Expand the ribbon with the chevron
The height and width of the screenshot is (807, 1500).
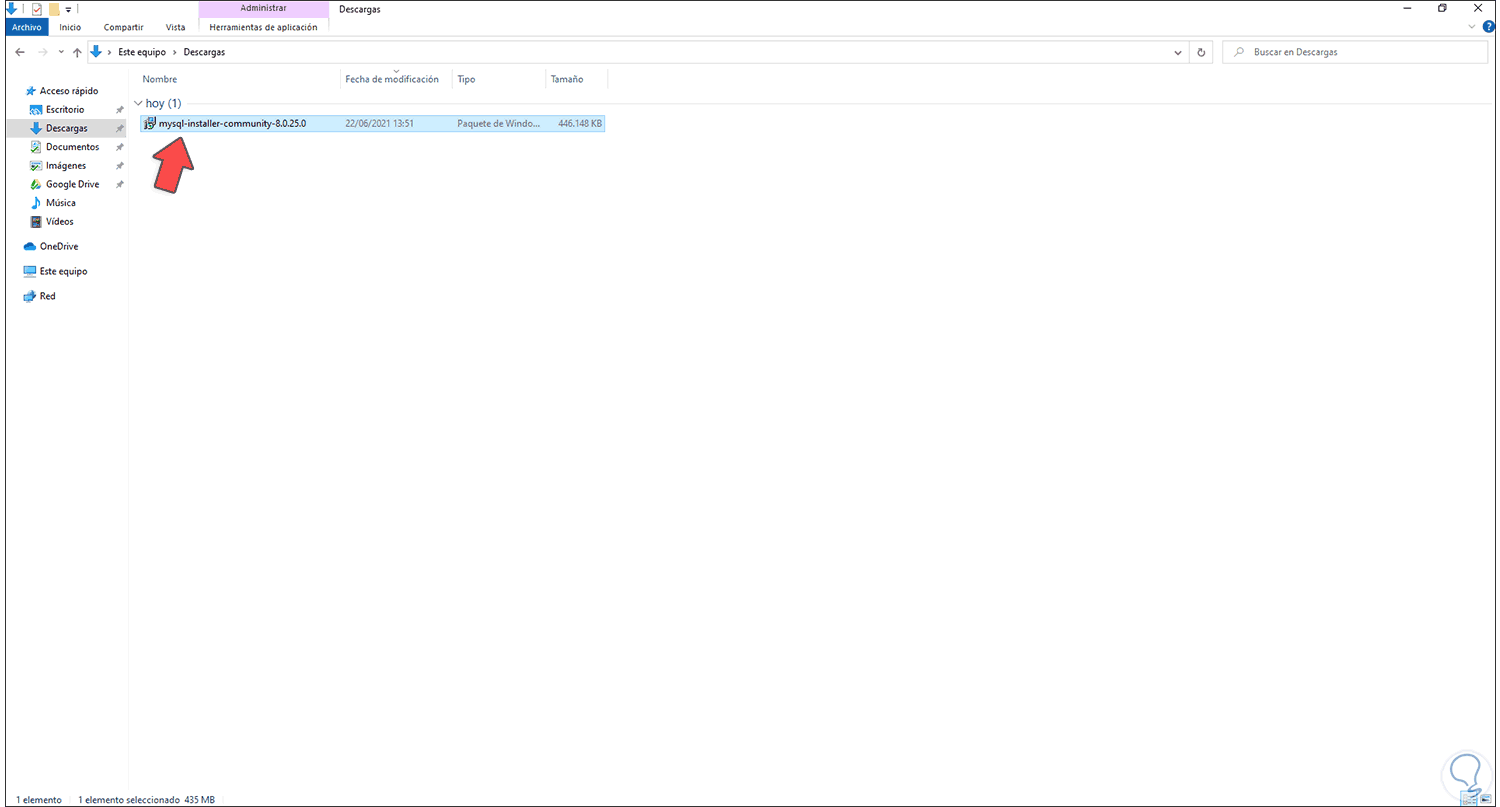click(x=1471, y=27)
